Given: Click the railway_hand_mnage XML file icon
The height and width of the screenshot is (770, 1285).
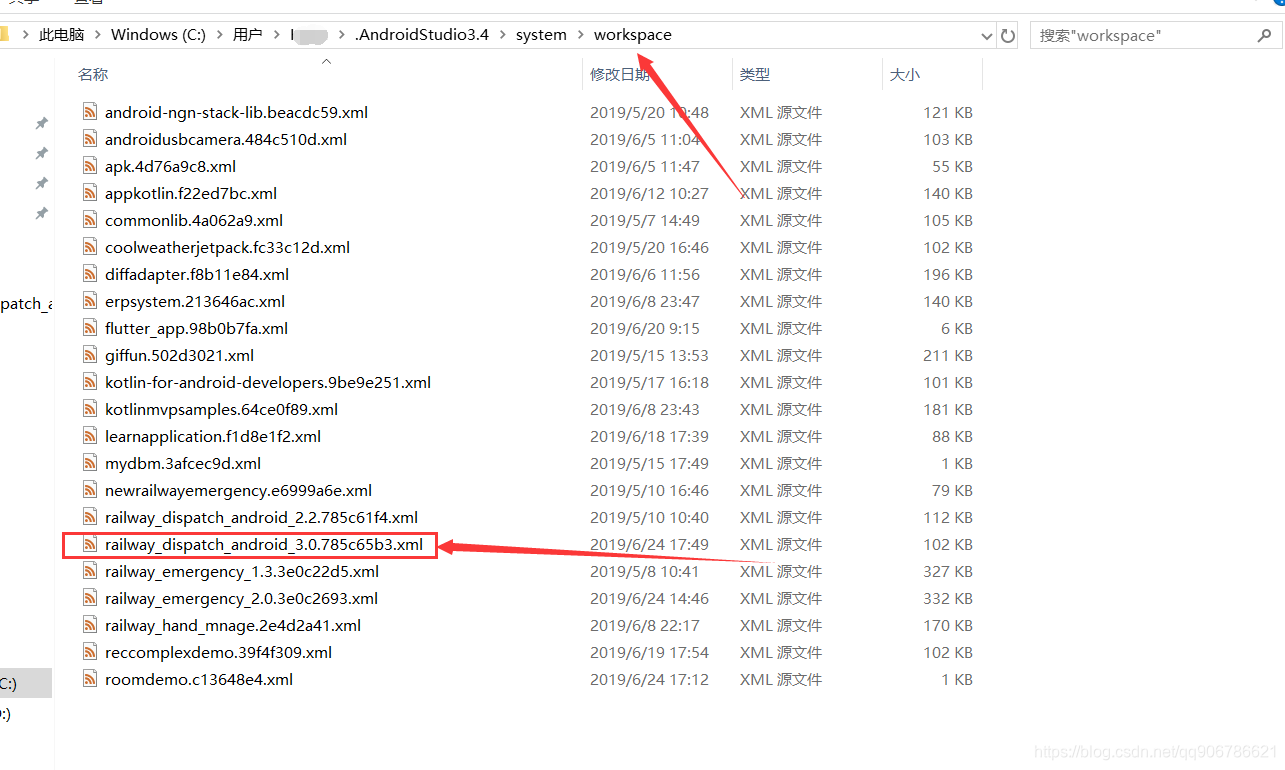Looking at the screenshot, I should tap(90, 625).
